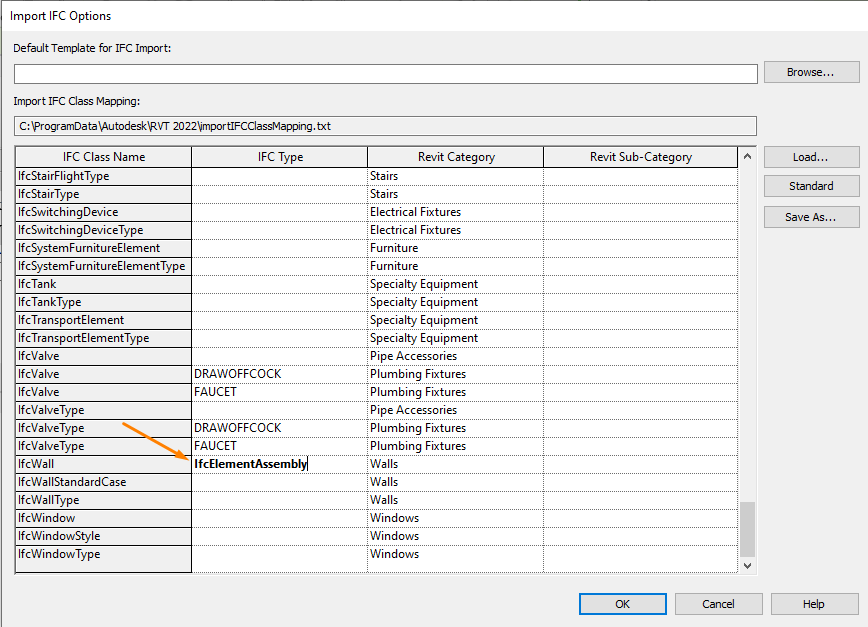Click the Load button
868x627 pixels.
[x=811, y=157]
